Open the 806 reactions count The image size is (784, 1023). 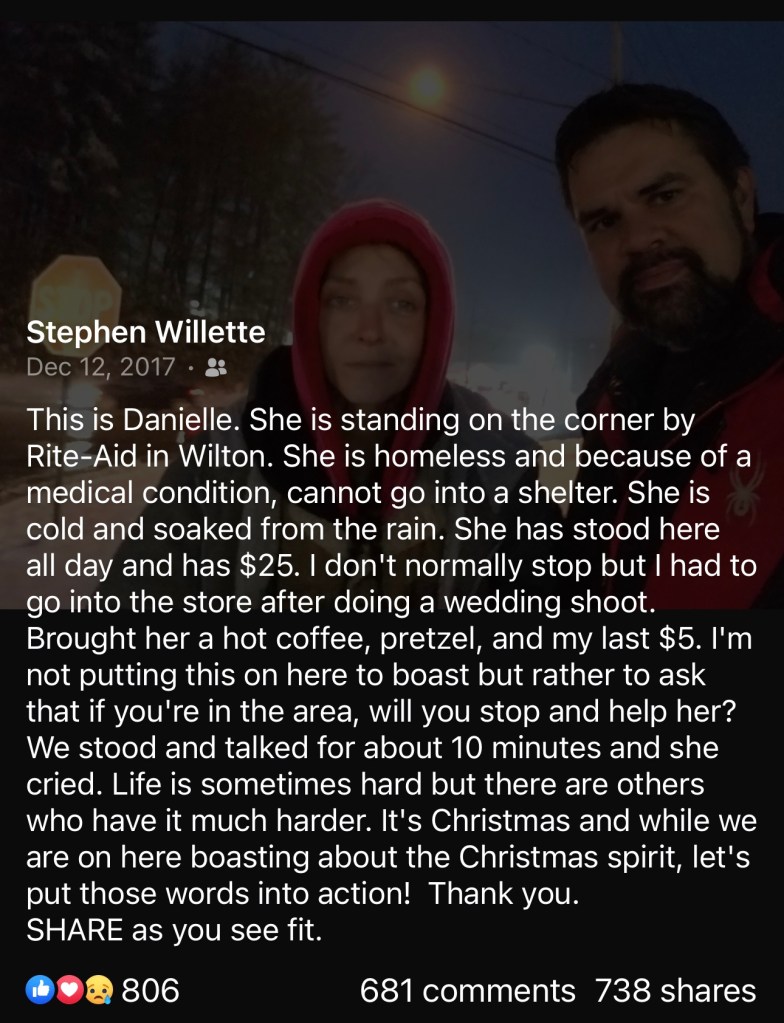coord(150,990)
